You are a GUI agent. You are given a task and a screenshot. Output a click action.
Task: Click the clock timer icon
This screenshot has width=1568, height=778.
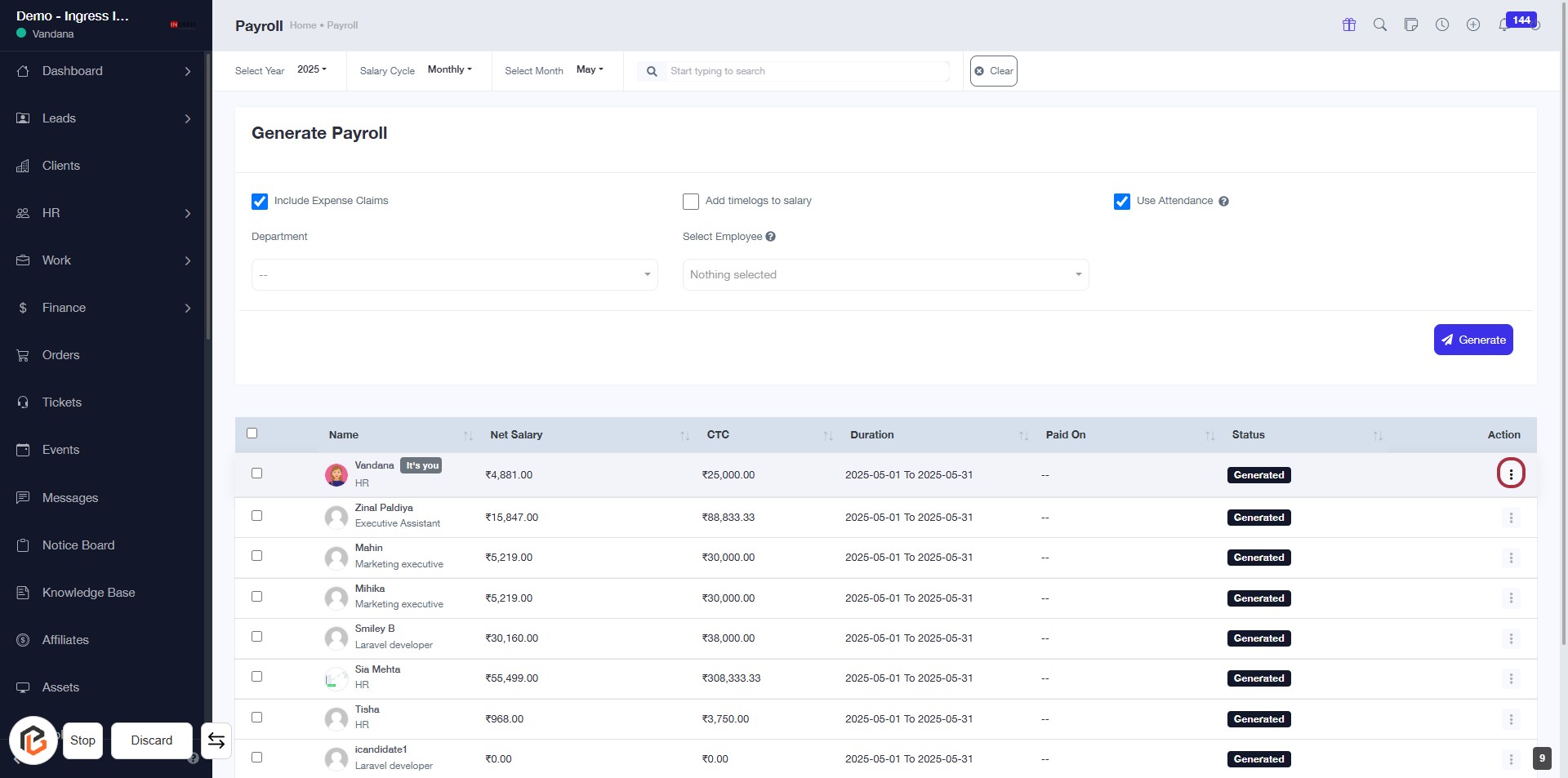point(1442,24)
